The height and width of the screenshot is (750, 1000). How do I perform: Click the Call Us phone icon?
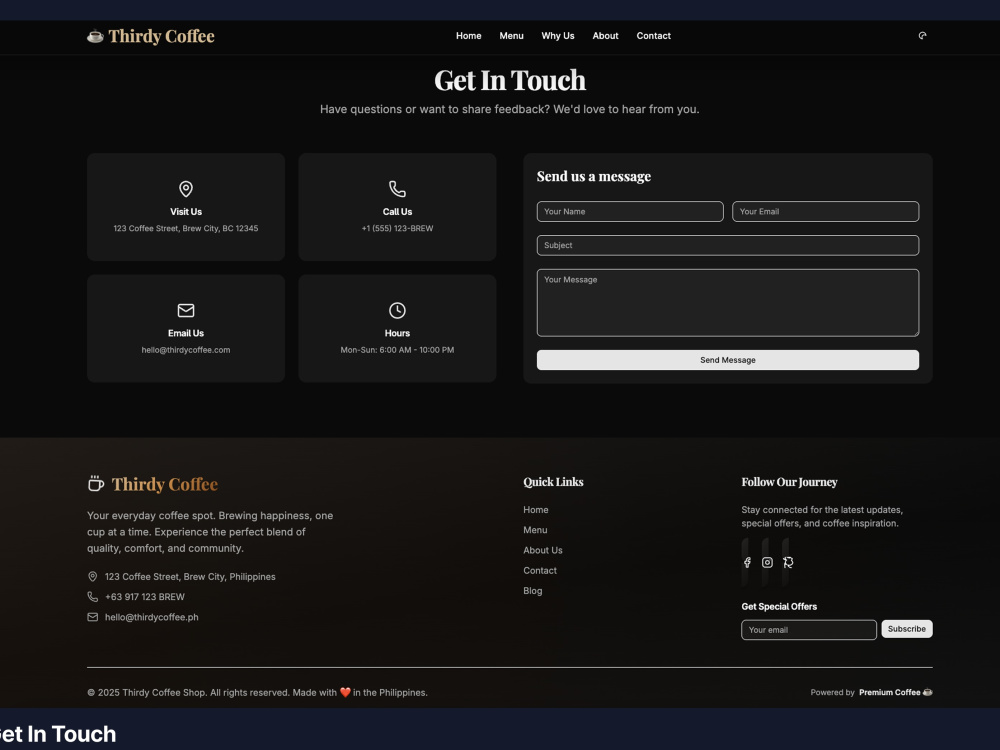point(397,189)
